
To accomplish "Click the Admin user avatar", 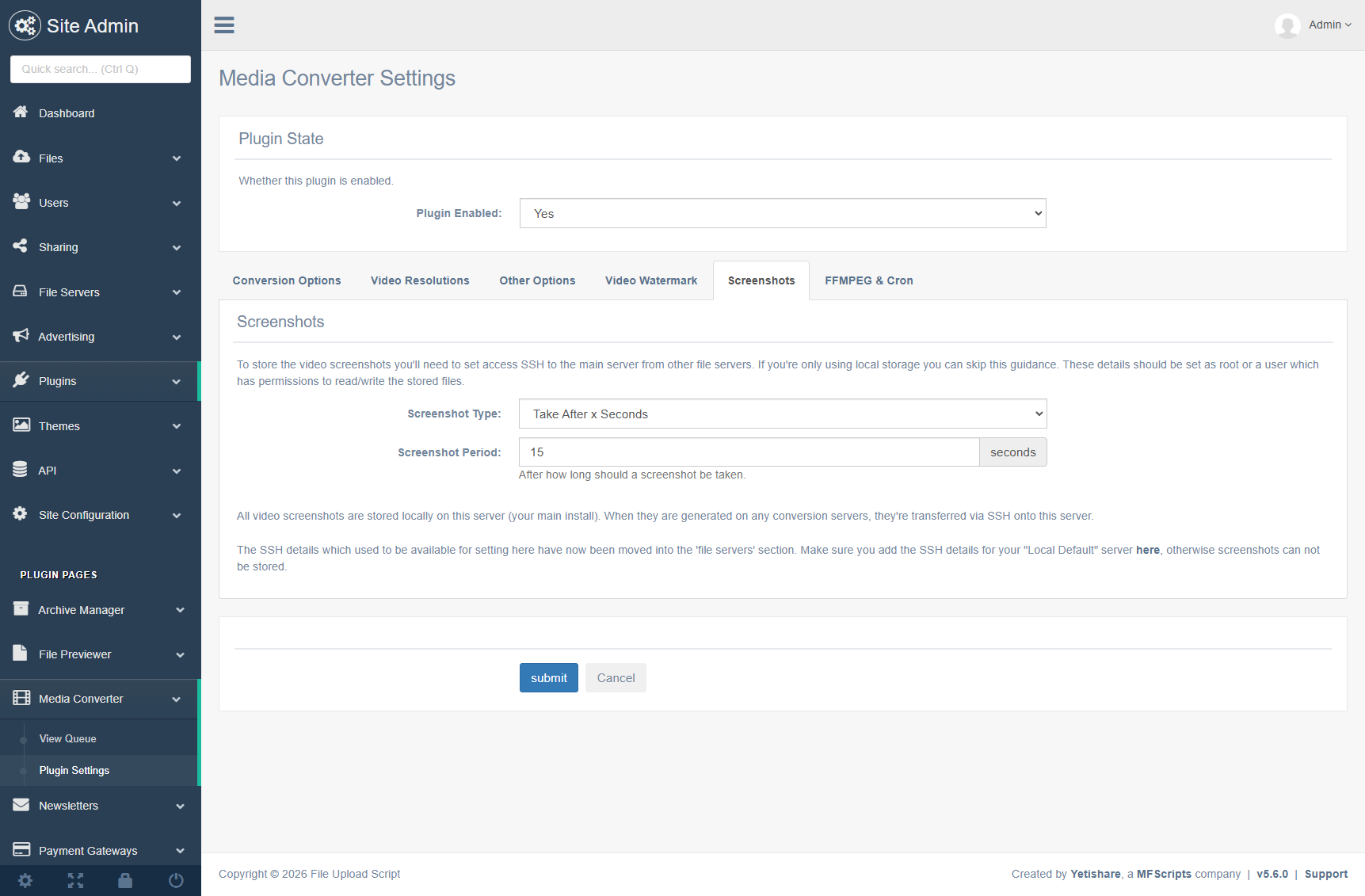I will [x=1287, y=25].
